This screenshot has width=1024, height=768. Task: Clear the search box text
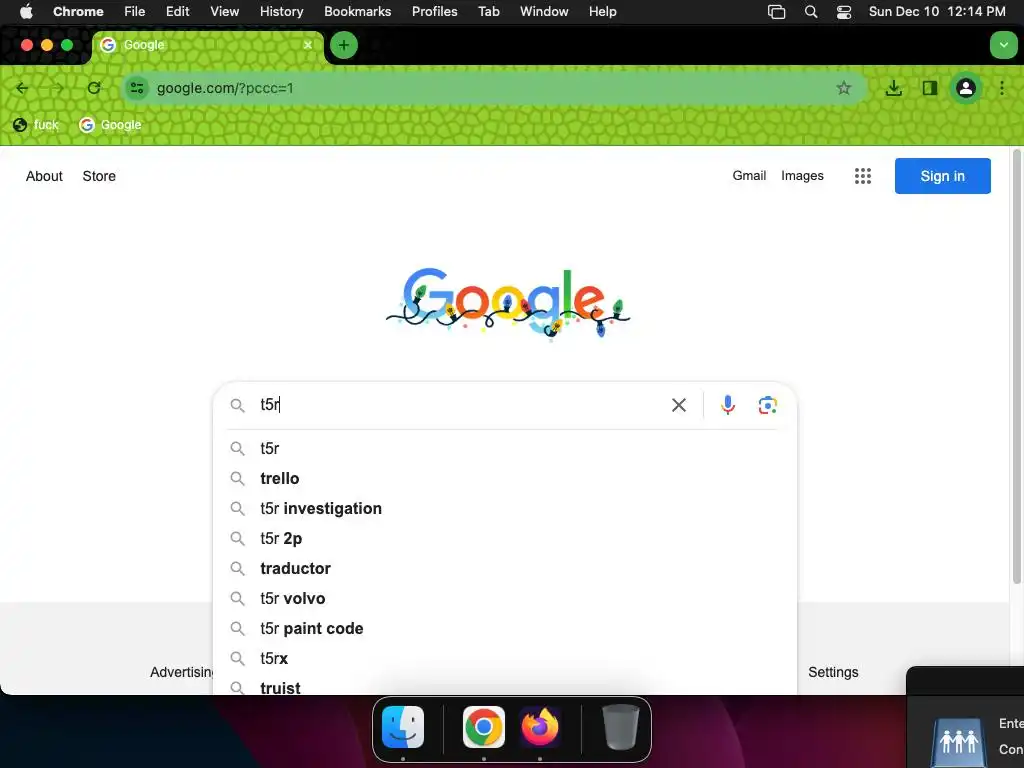click(x=679, y=405)
